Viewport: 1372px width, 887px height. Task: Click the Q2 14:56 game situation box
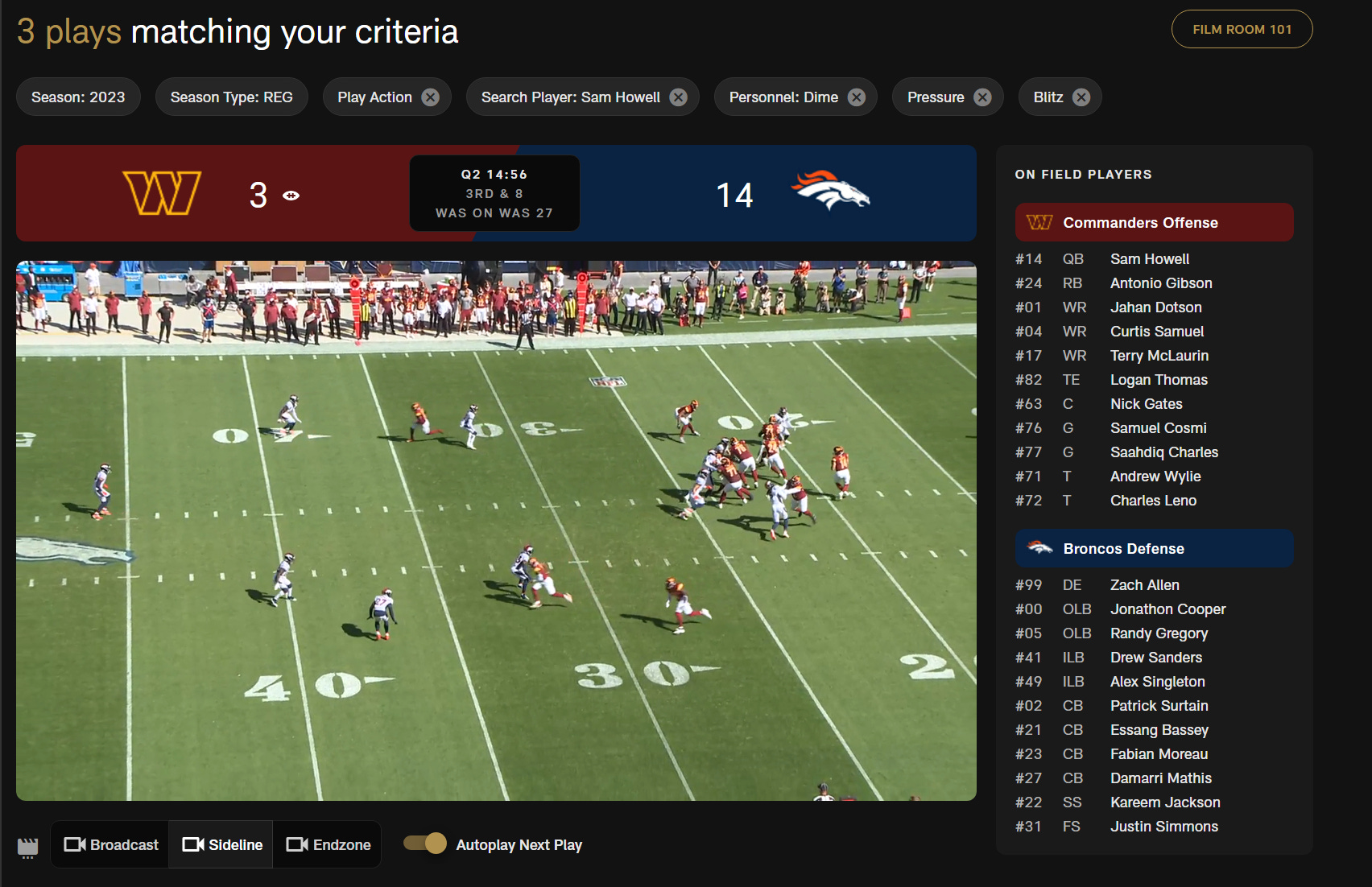pyautogui.click(x=494, y=193)
